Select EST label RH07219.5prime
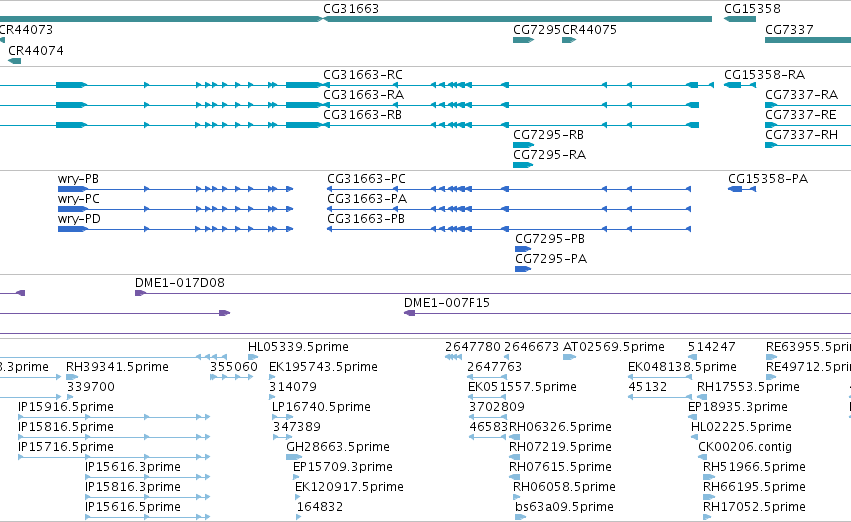851x522 pixels. pyautogui.click(x=560, y=447)
